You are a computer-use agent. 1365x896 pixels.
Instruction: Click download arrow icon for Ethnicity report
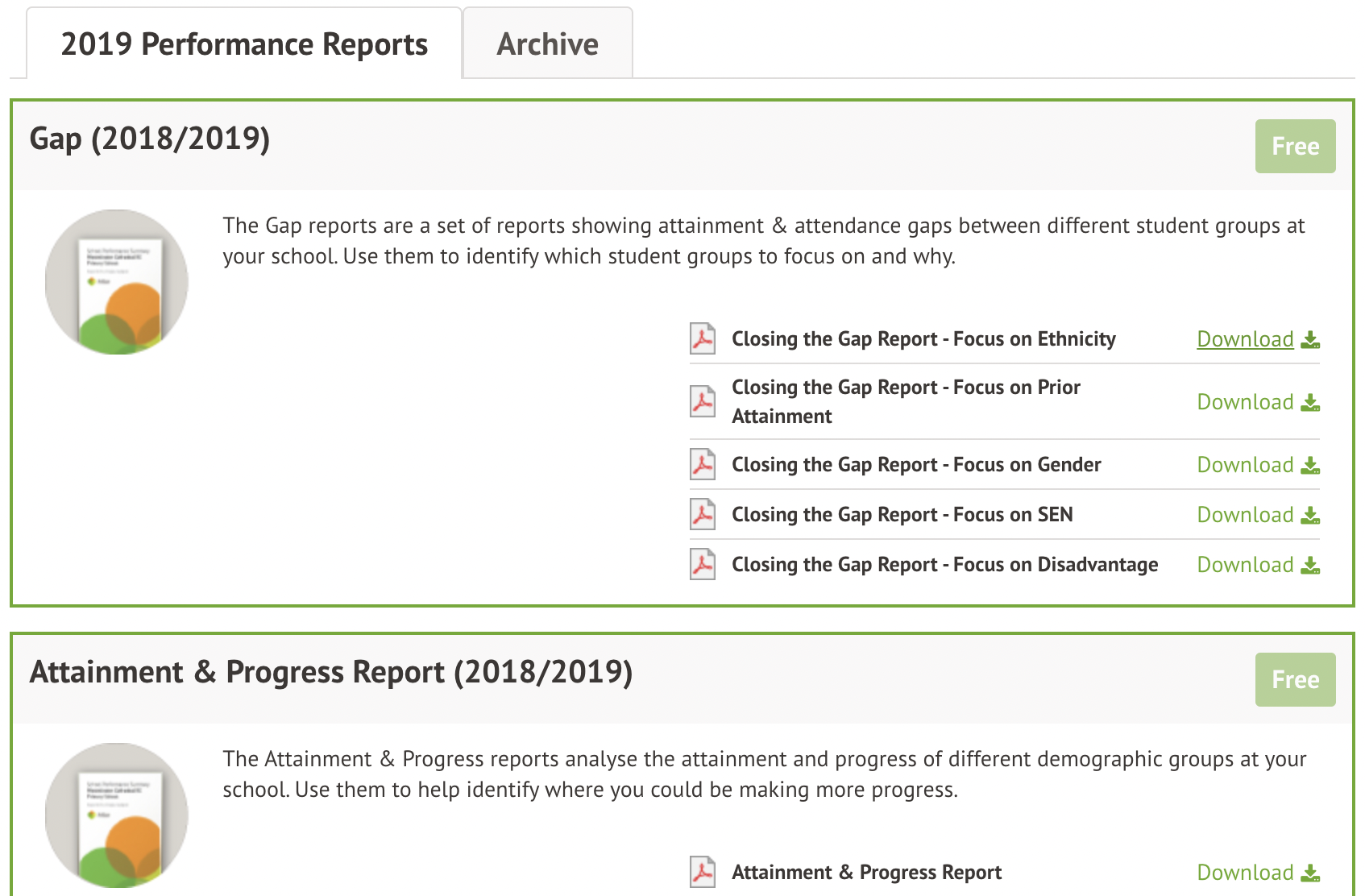point(1311,340)
